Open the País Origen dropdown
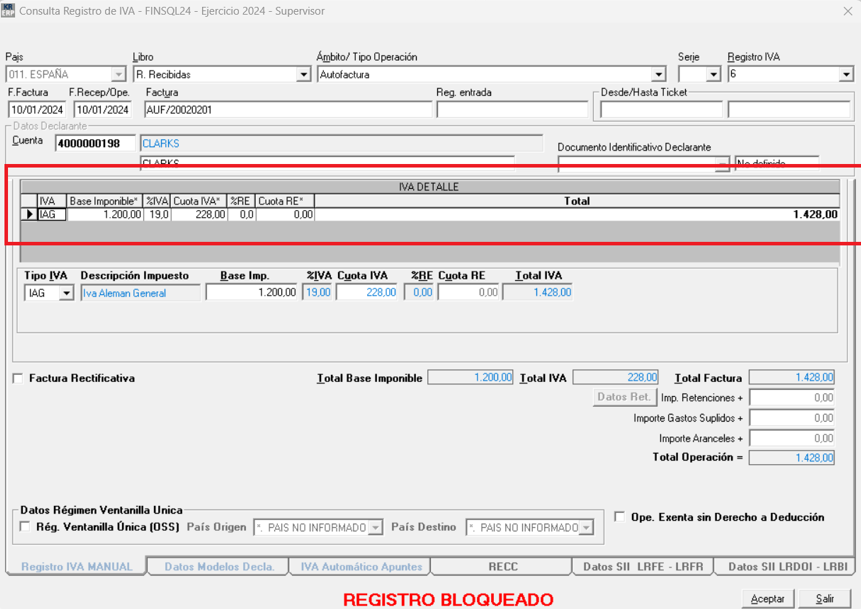861x609 pixels. coord(376,528)
